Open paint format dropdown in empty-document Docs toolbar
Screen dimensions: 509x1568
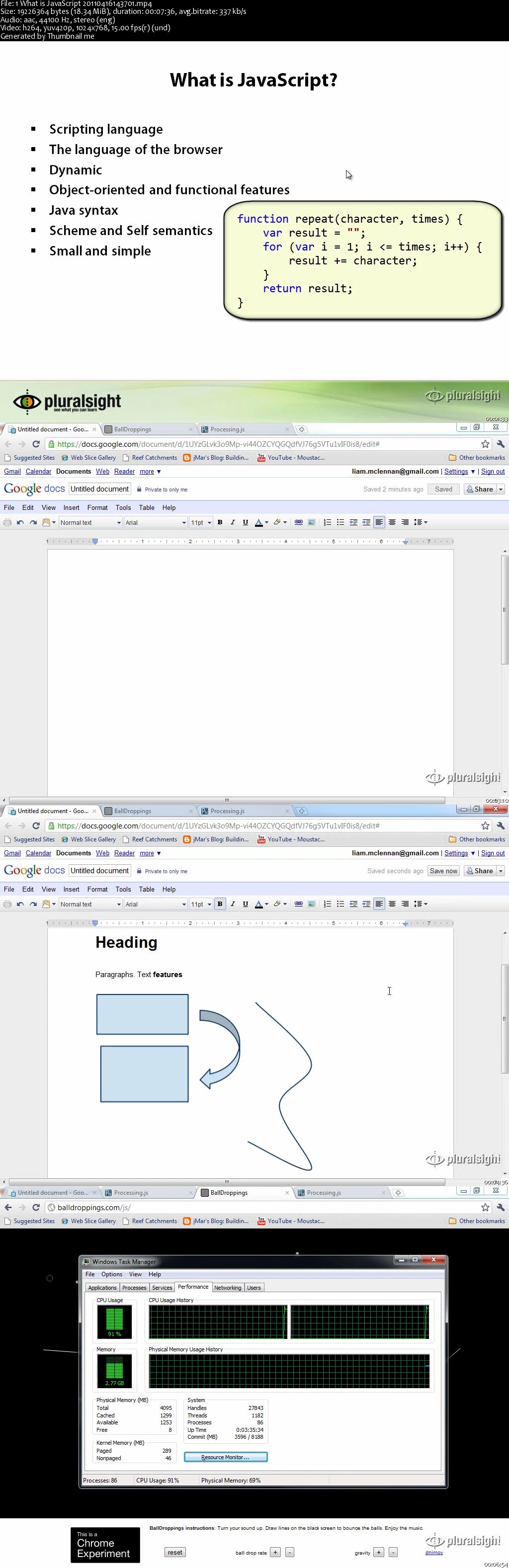click(49, 522)
